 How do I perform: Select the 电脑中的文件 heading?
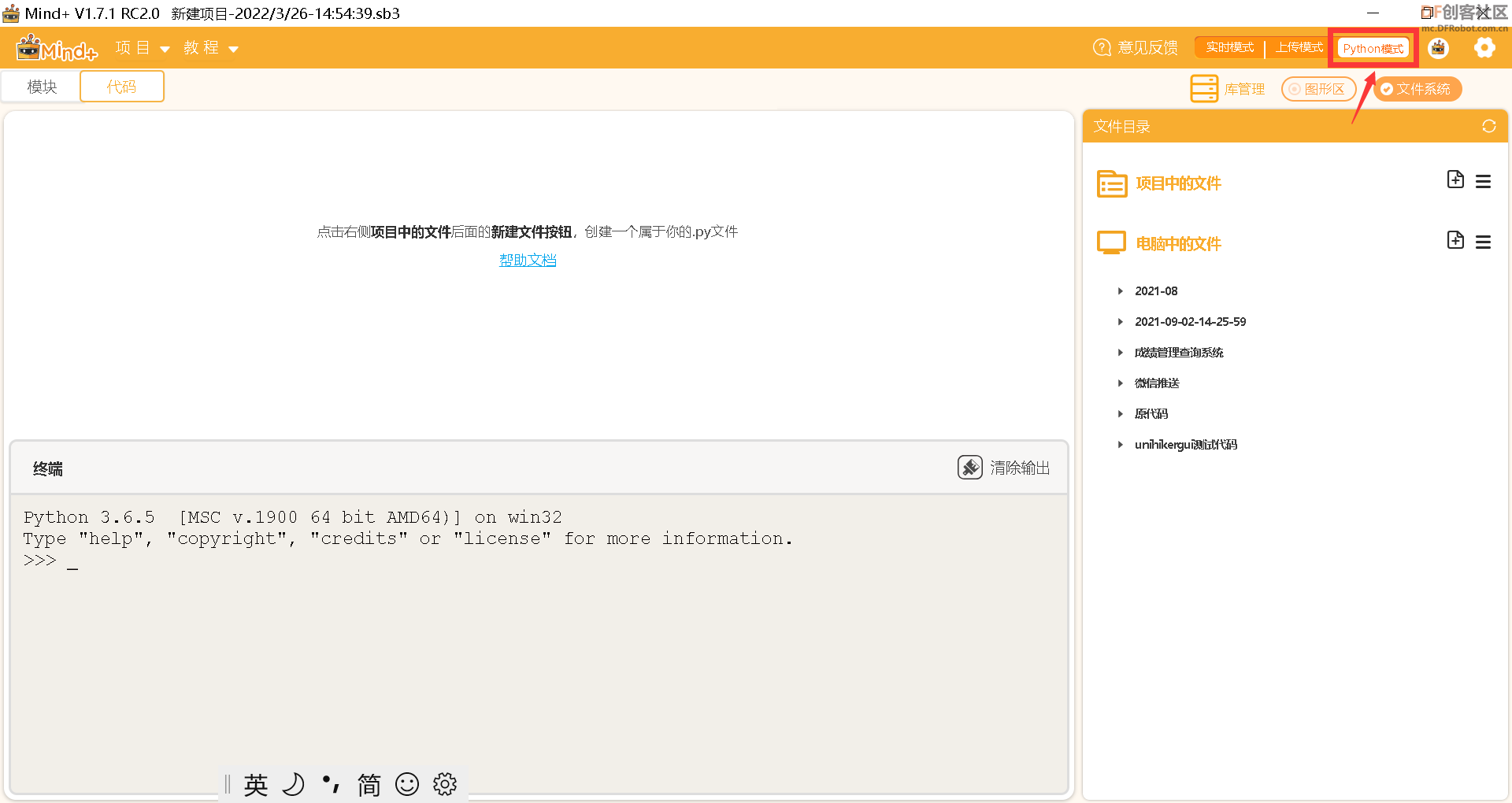click(x=1178, y=244)
